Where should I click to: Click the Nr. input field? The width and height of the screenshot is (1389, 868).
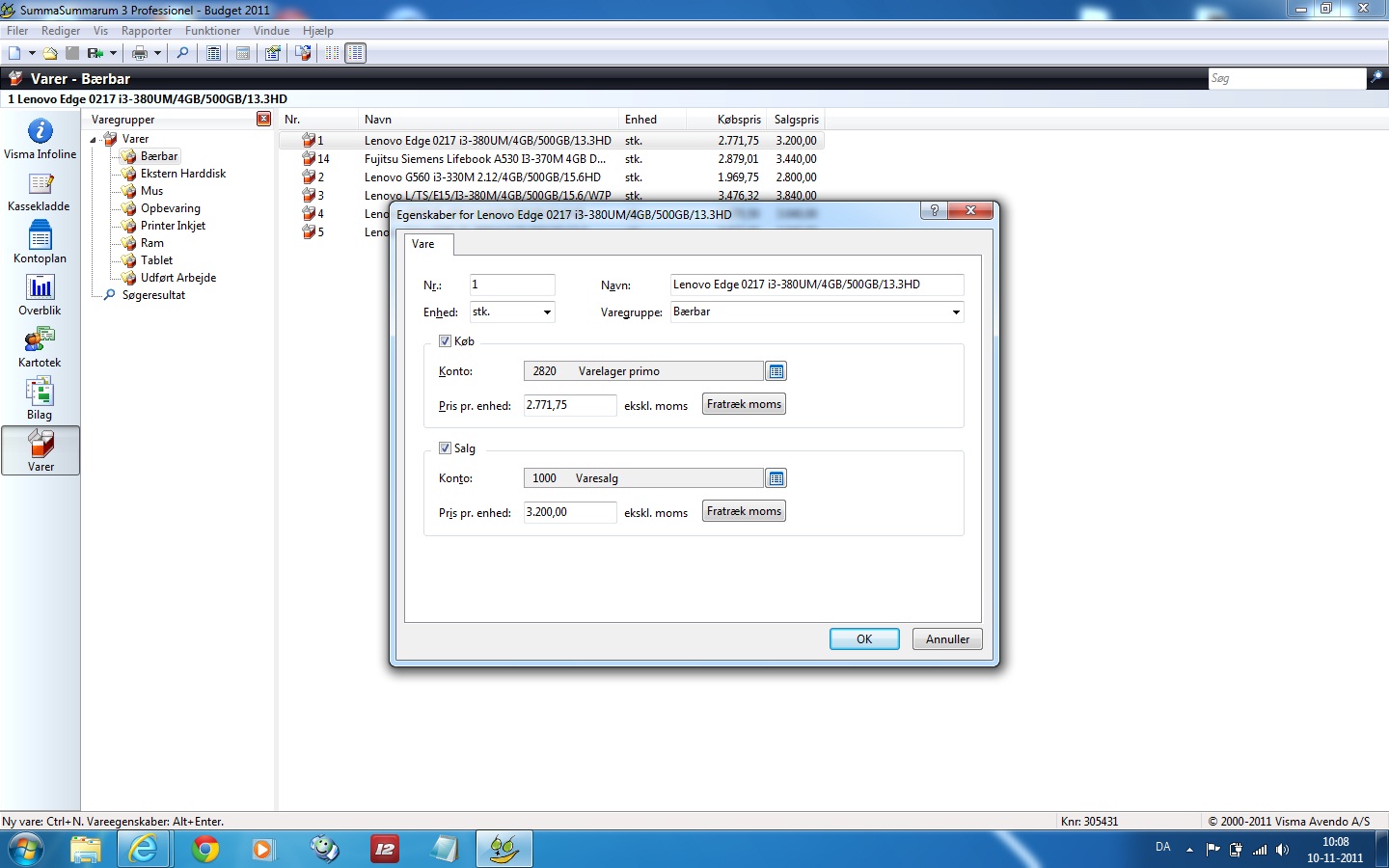[x=512, y=285]
